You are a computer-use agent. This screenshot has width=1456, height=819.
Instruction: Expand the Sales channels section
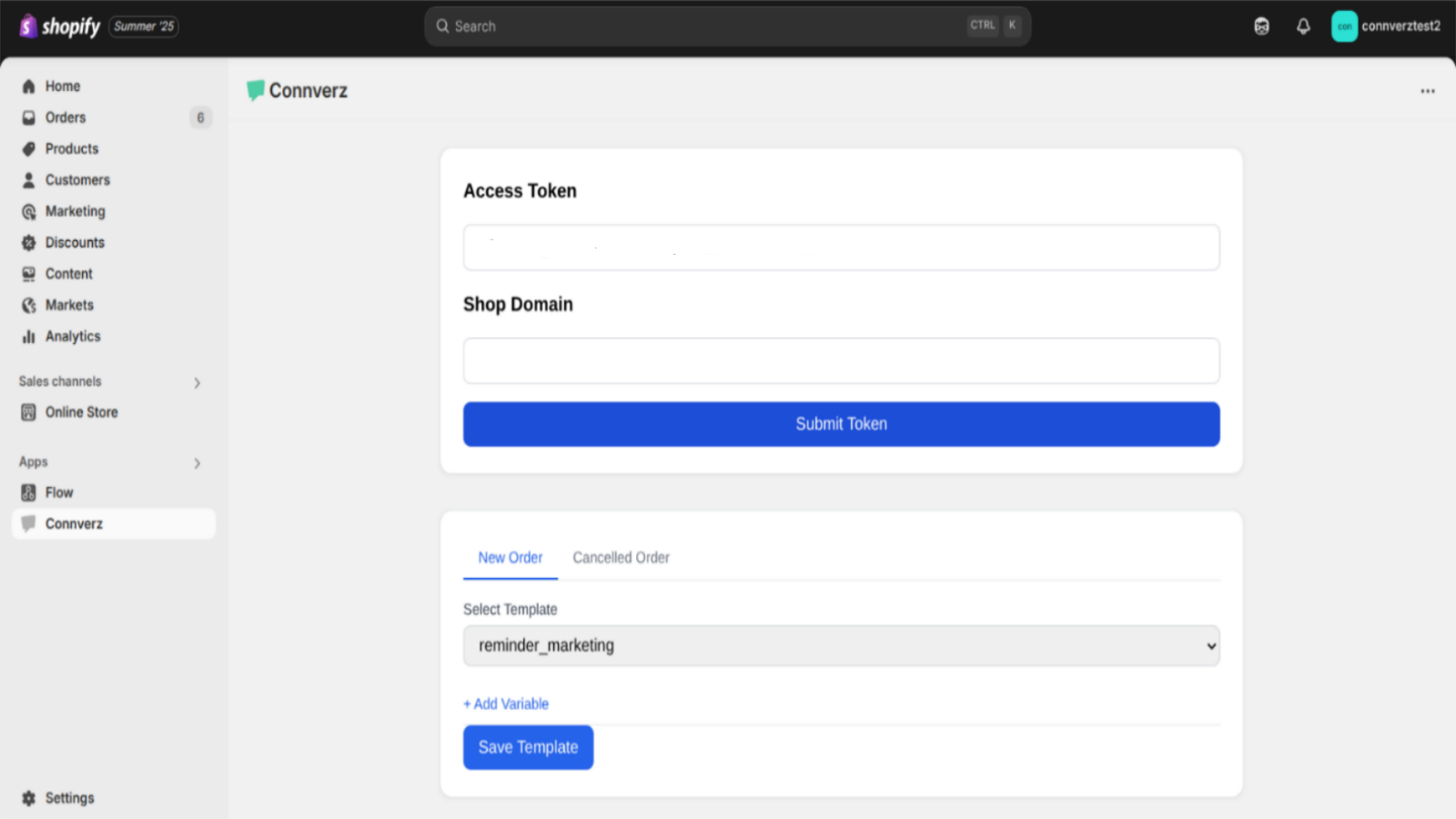197,383
